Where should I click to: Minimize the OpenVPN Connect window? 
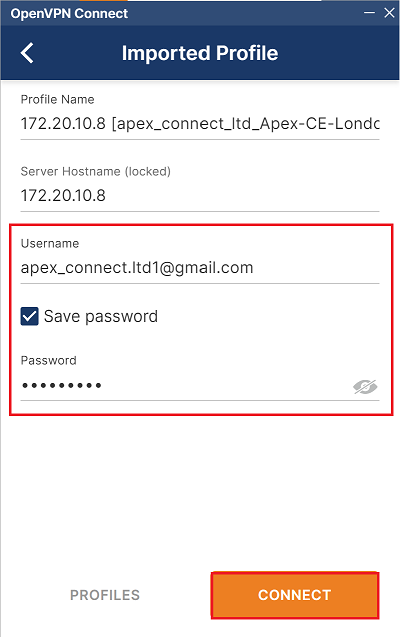[x=369, y=13]
